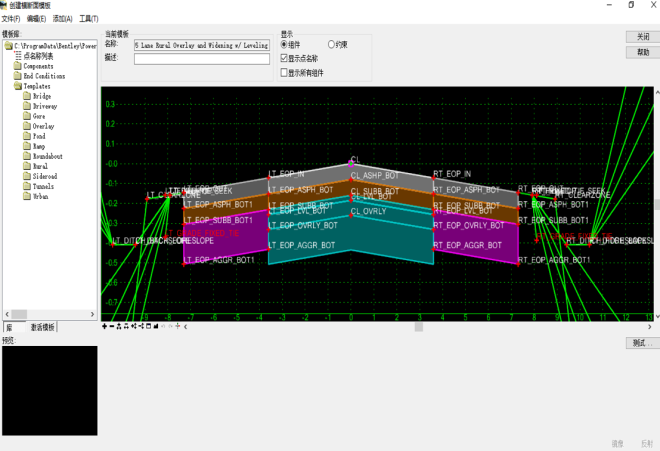
Task: Open the 点名称列表 list icon
Action: 17,56
